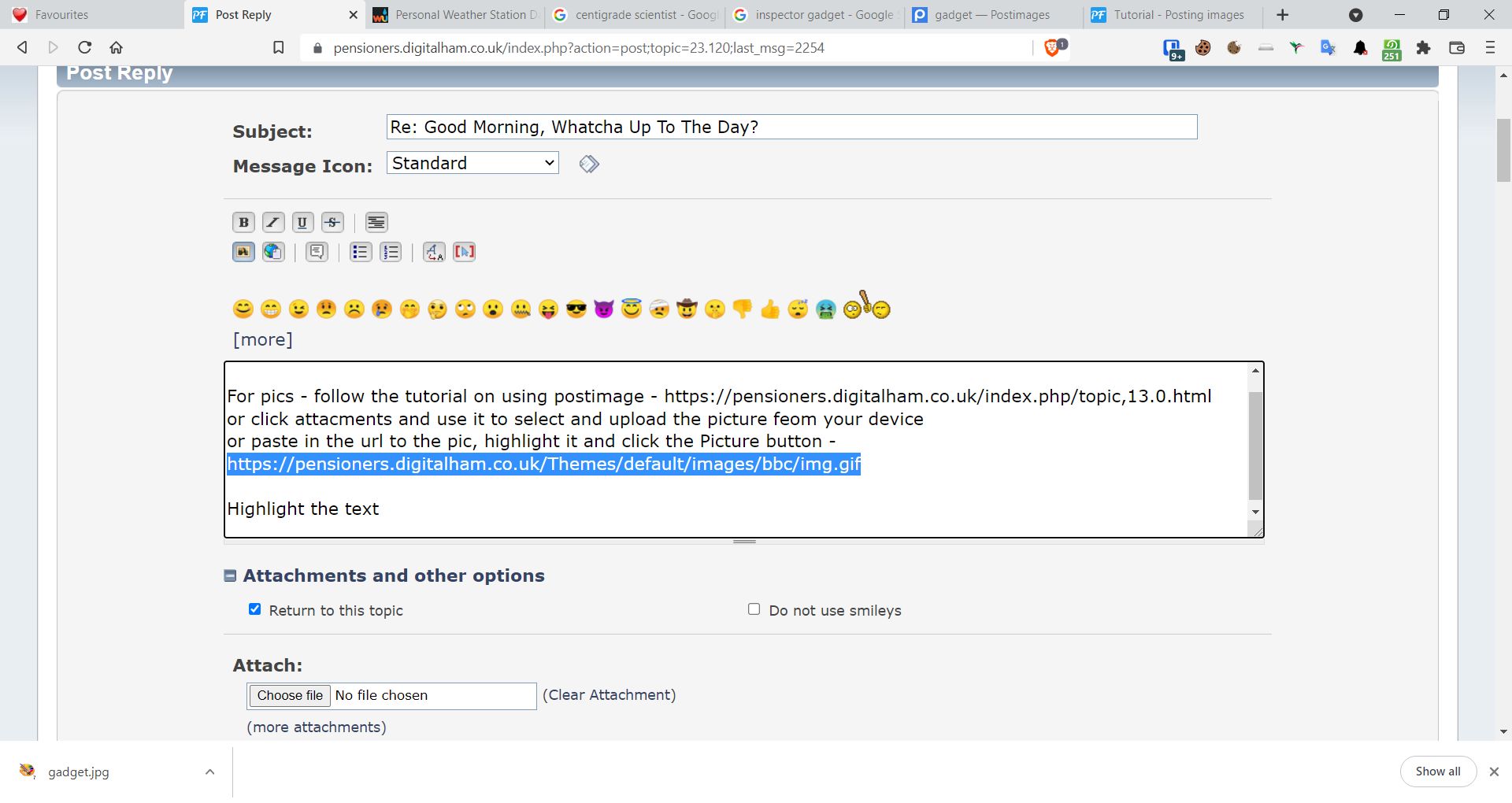Click the more attachments link
Viewport: 1512px width, 803px height.
click(317, 727)
